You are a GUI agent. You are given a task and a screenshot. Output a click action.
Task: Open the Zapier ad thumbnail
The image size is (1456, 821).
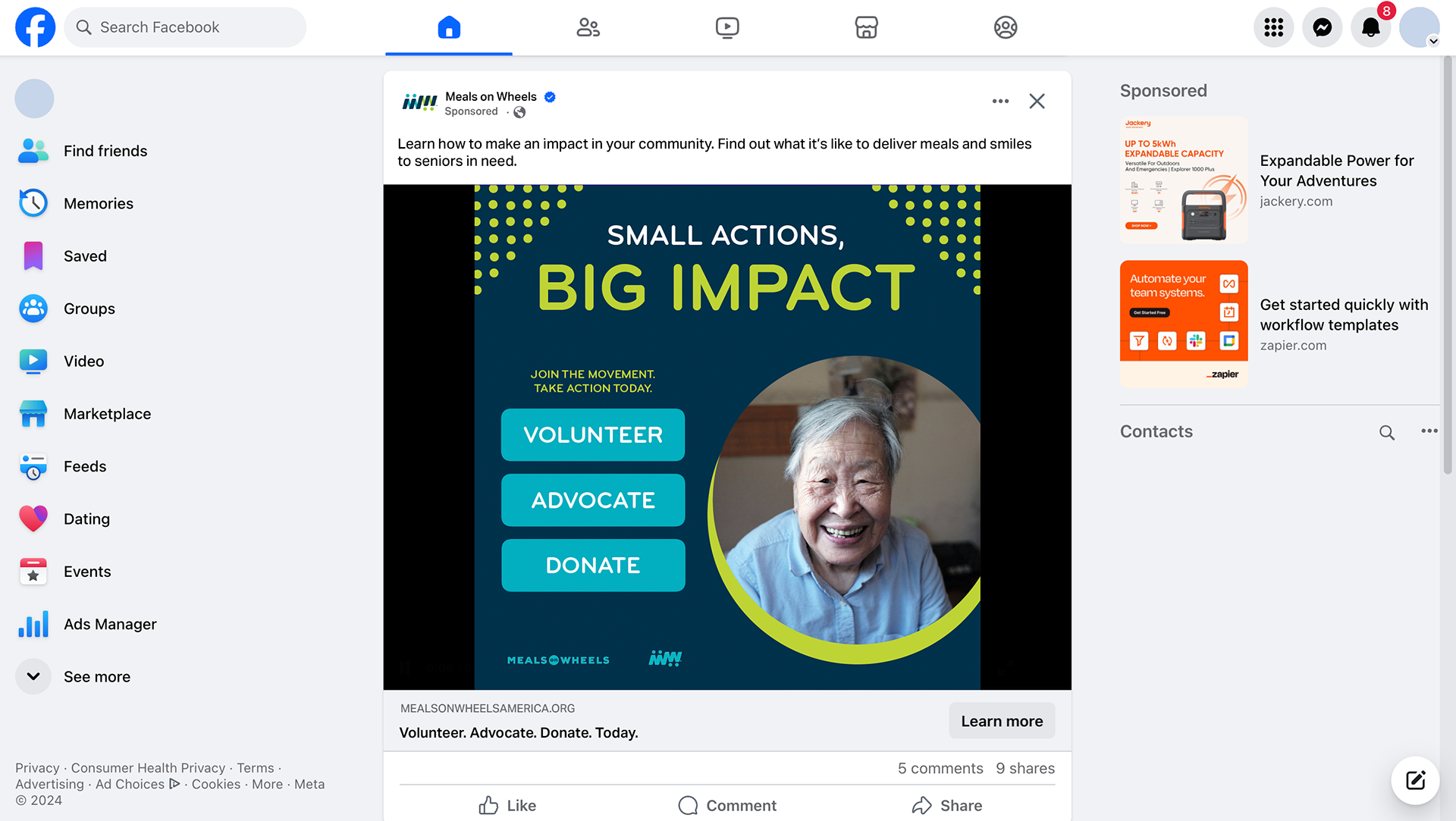click(x=1184, y=324)
